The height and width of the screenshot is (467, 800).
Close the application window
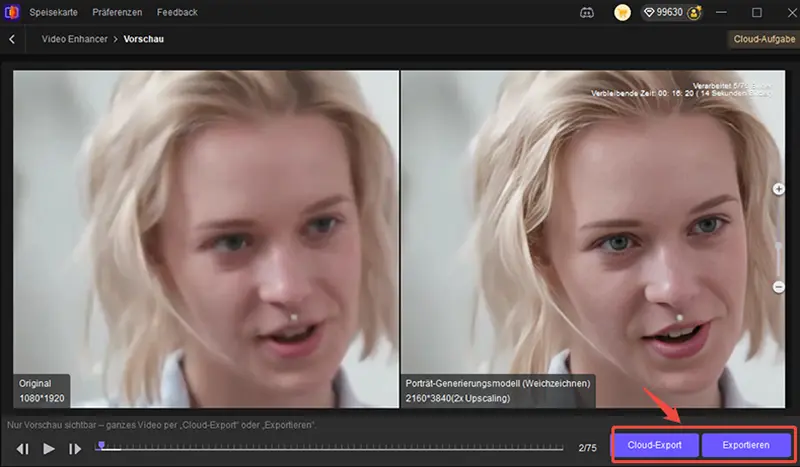click(x=792, y=12)
